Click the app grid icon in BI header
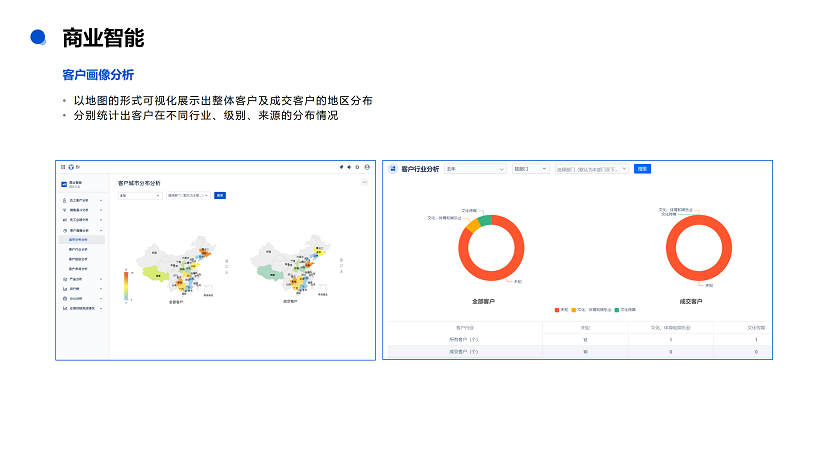This screenshot has height=461, width=820. coord(62,167)
